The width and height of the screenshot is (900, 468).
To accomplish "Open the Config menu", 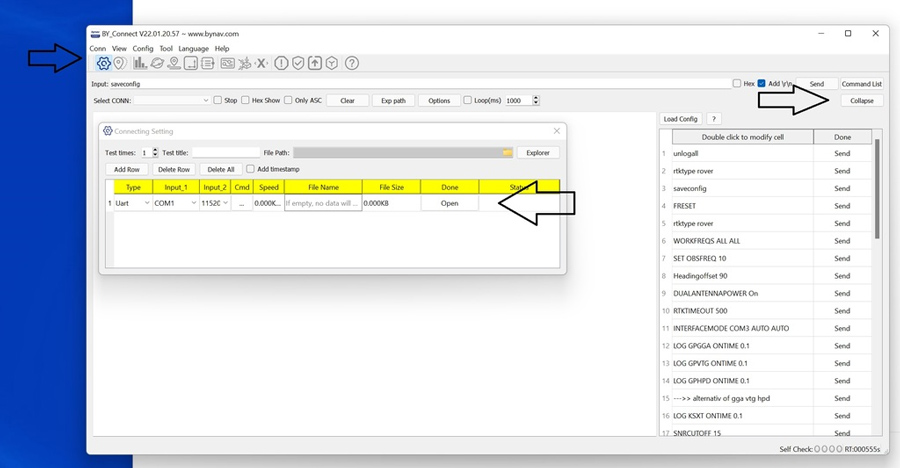I will (x=143, y=48).
